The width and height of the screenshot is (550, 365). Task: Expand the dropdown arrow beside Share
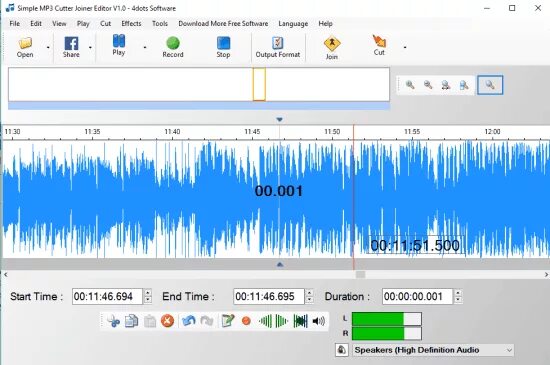(90, 47)
